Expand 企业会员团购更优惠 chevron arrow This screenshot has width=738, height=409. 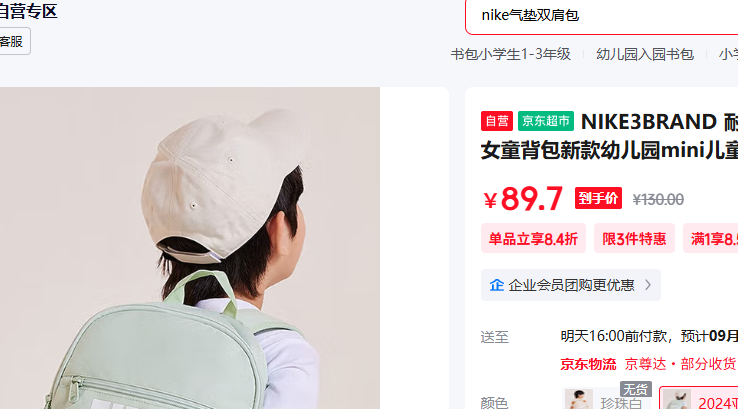tap(648, 285)
